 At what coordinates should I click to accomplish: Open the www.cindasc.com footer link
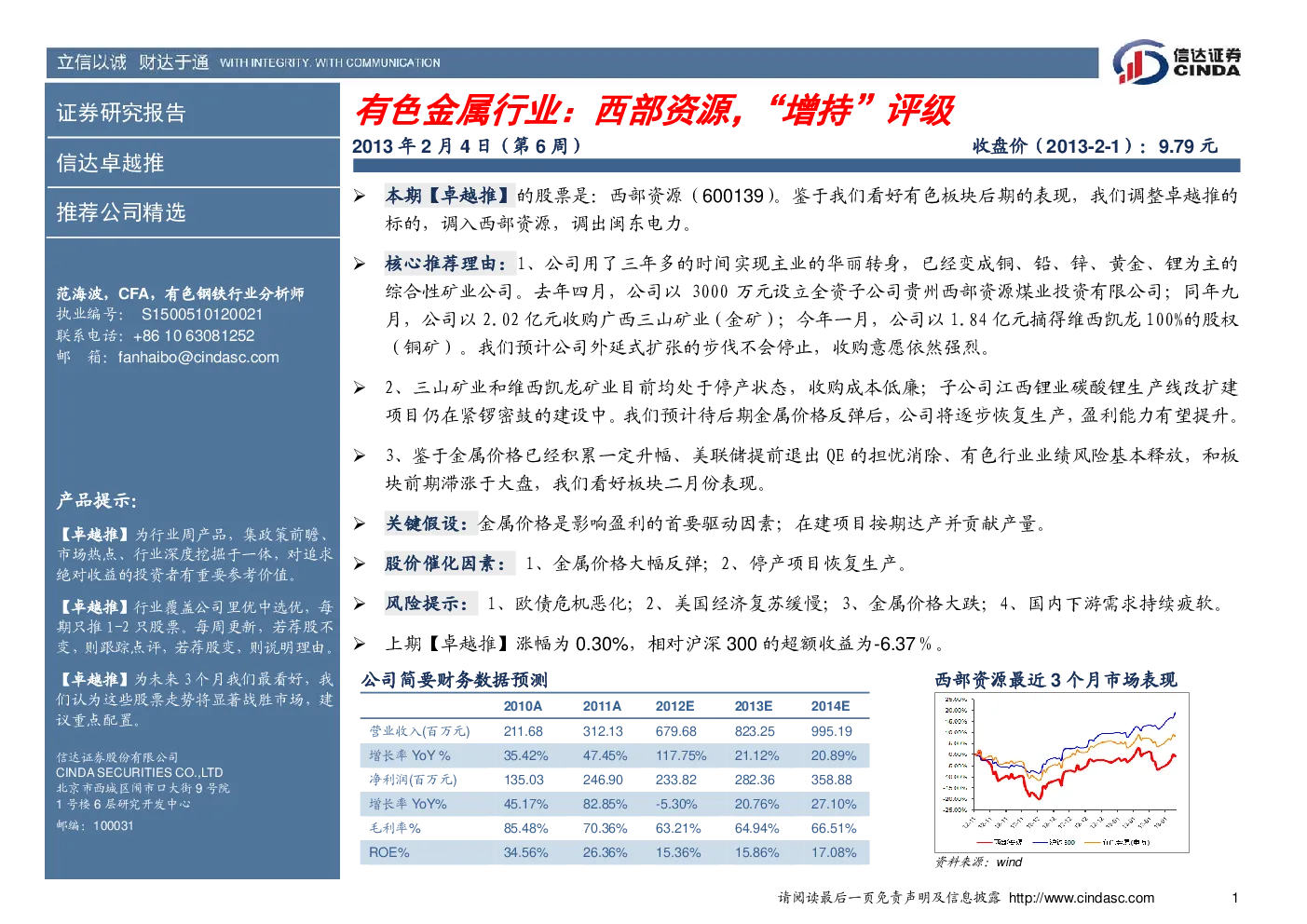1082,898
